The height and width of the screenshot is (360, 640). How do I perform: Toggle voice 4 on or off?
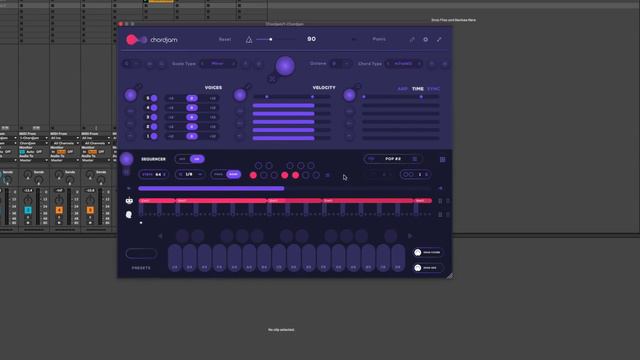click(x=154, y=108)
